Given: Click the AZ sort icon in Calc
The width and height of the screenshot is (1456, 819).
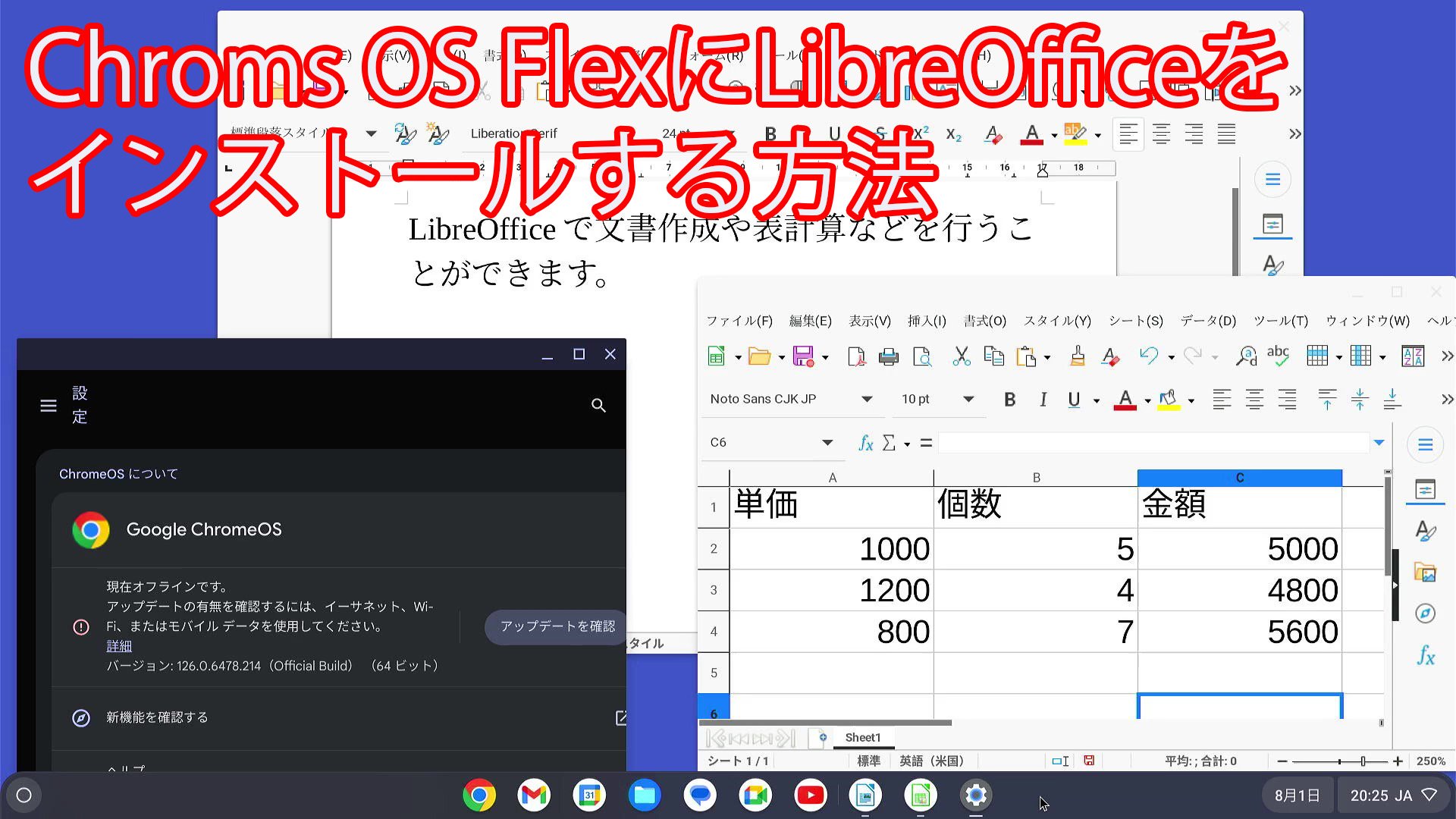Looking at the screenshot, I should click(1413, 356).
